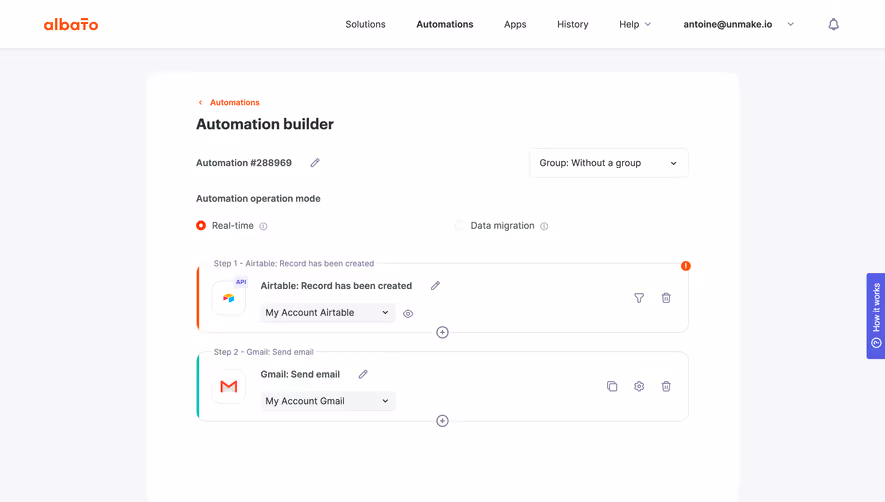Screen dimensions: 885x502
Task: Click the Data migration info icon
Action: [544, 226]
